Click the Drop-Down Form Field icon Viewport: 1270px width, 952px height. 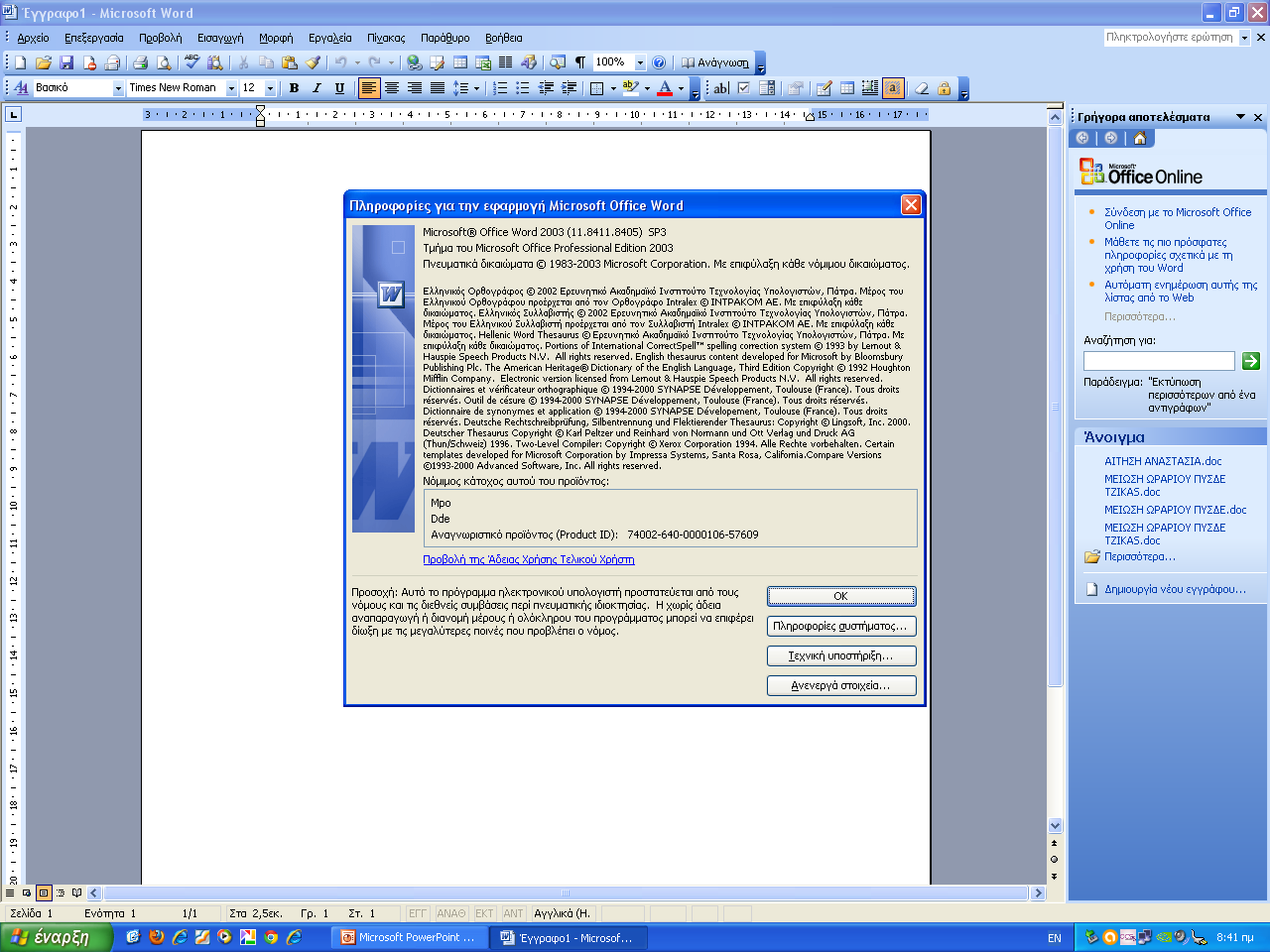[x=767, y=88]
